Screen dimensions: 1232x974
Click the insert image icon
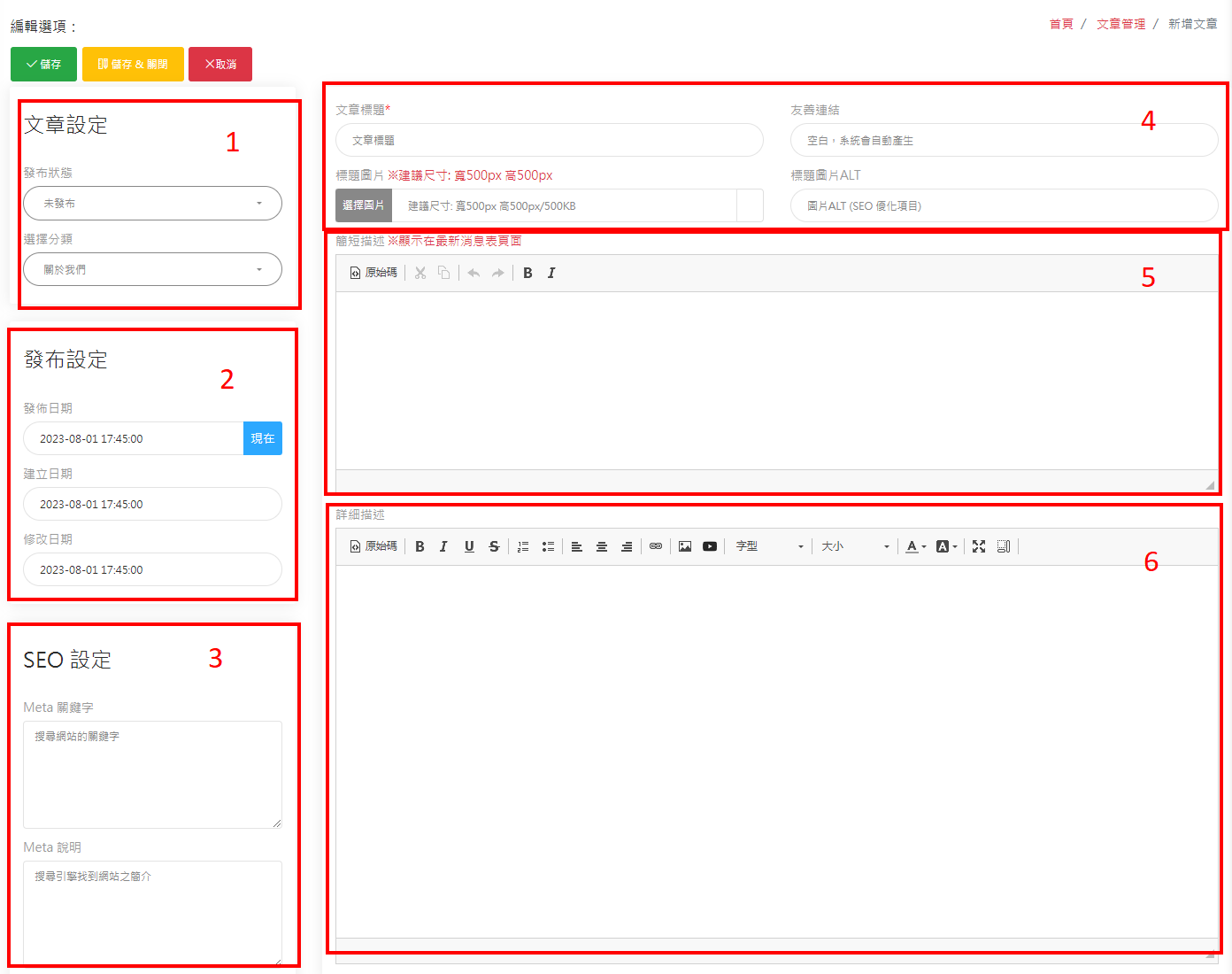pyautogui.click(x=685, y=546)
